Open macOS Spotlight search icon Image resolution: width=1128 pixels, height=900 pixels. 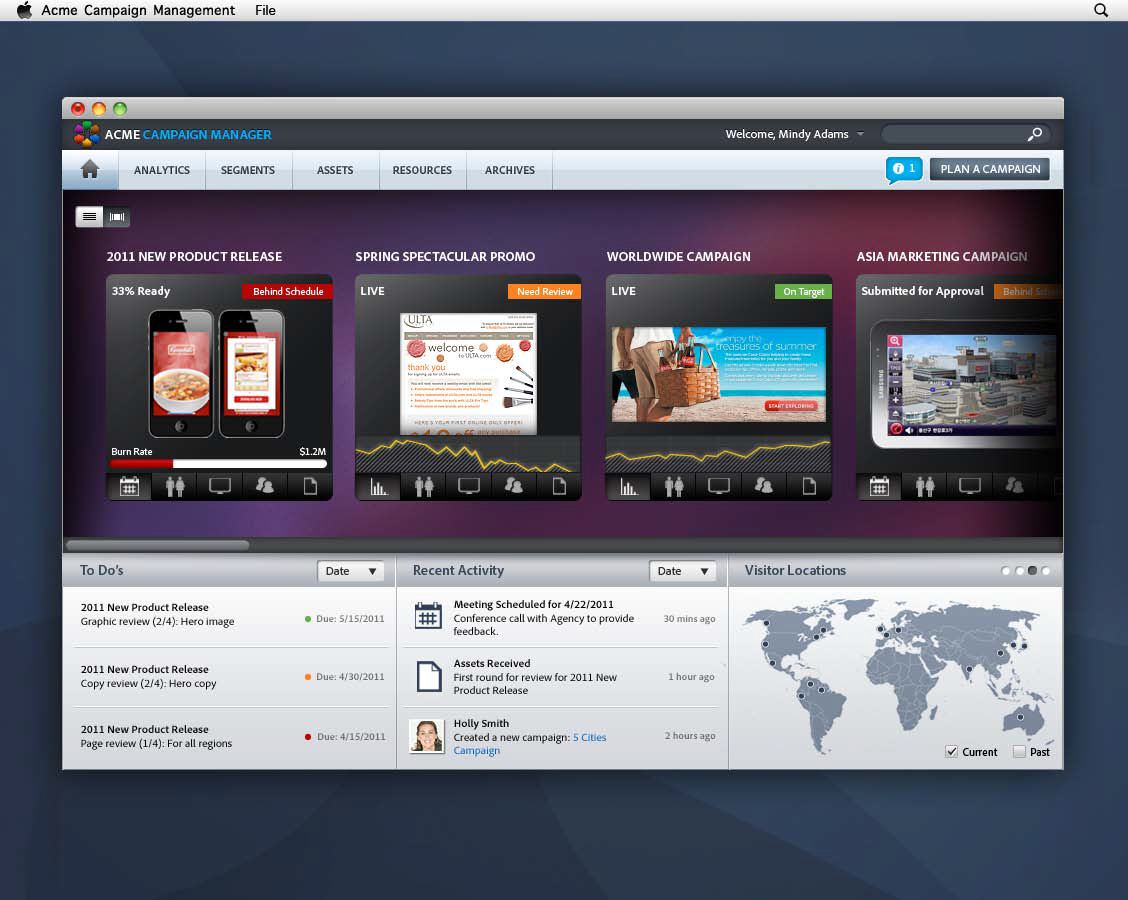point(1101,10)
